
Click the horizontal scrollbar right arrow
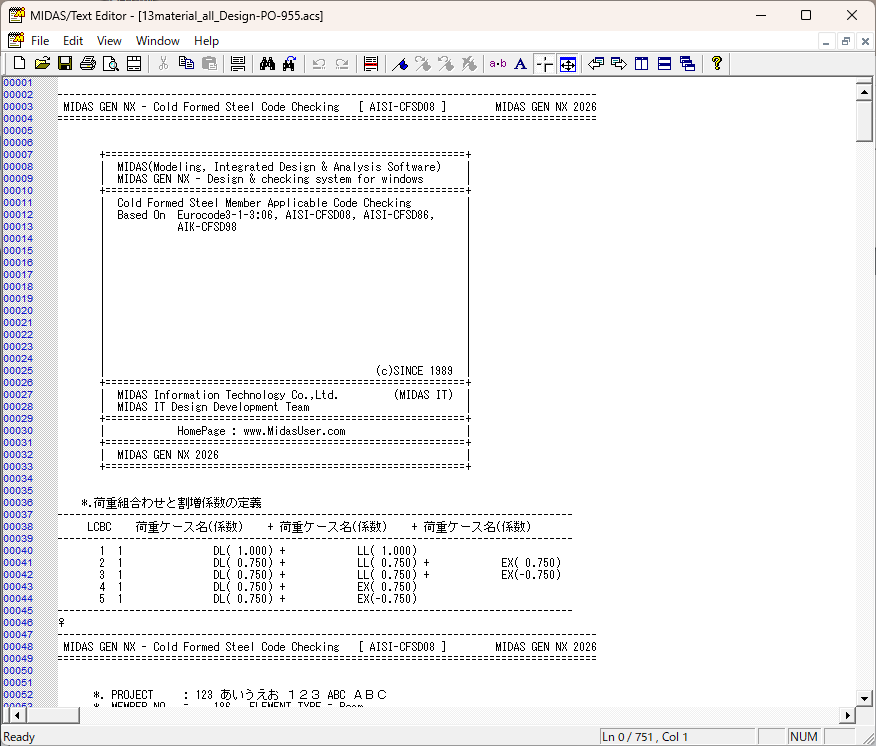pos(848,715)
